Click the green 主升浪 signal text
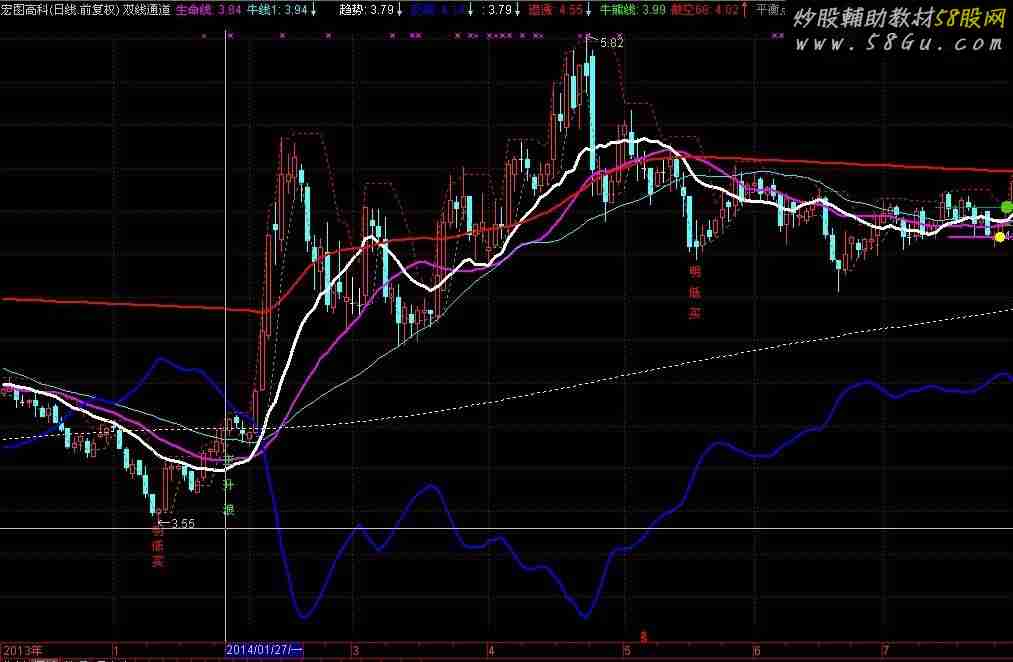Screen dimensions: 1013x662 pyautogui.click(x=228, y=486)
